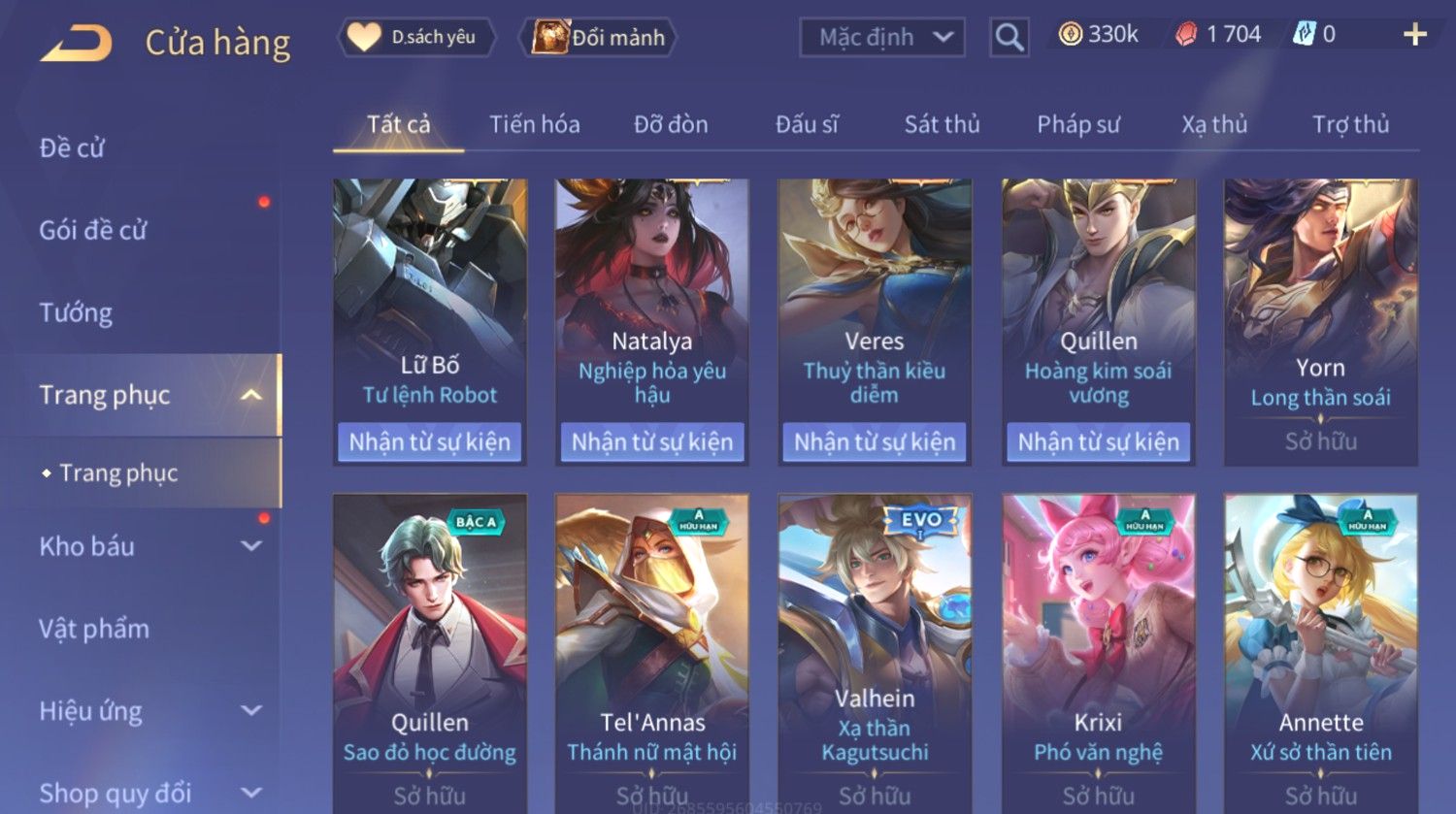Open the search magnifier icon
This screenshot has height=814, width=1456.
1009,38
